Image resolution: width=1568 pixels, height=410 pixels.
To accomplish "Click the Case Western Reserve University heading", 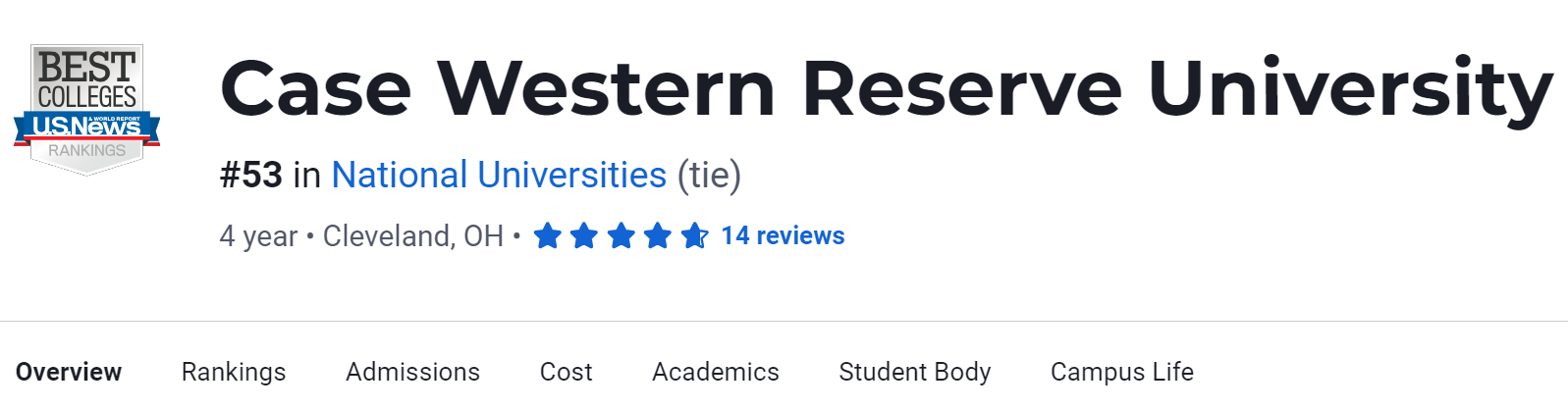I will click(886, 89).
